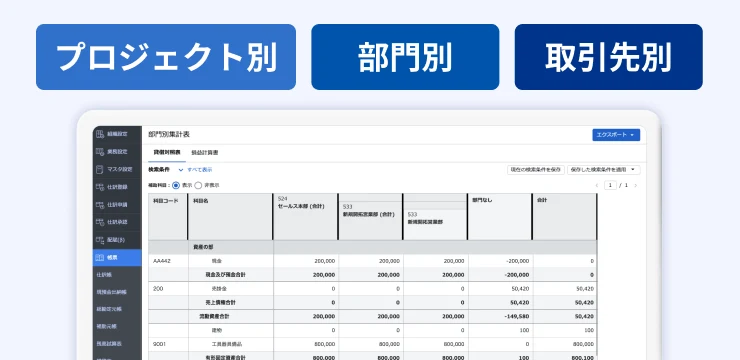Click 部門なし value 50,420 in 売掛金 row
This screenshot has width=740, height=360.
[x=521, y=289]
